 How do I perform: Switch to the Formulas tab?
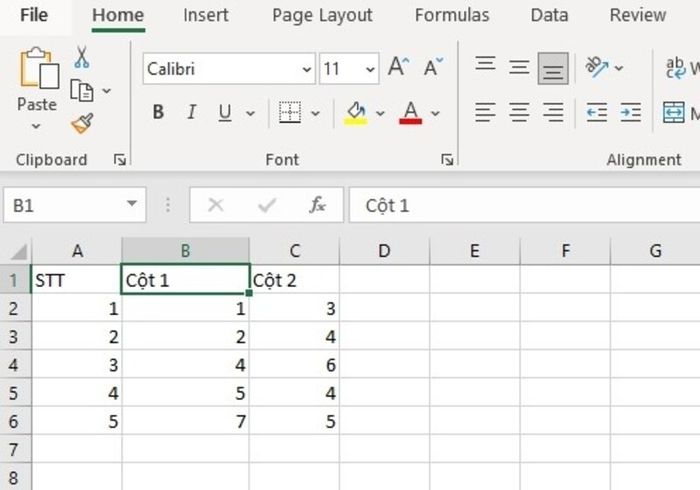452,15
